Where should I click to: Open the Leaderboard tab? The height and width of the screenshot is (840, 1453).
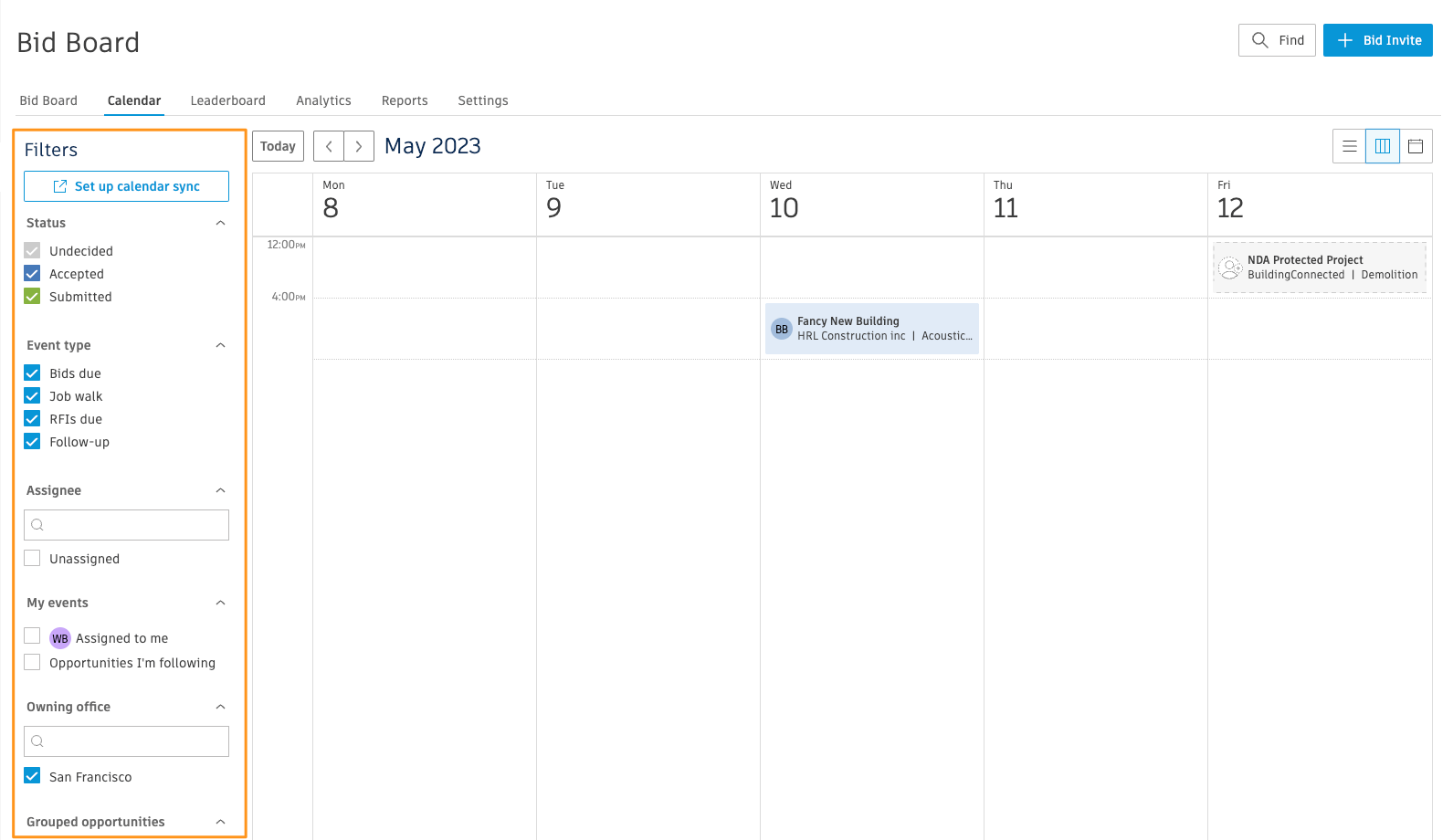pos(227,100)
